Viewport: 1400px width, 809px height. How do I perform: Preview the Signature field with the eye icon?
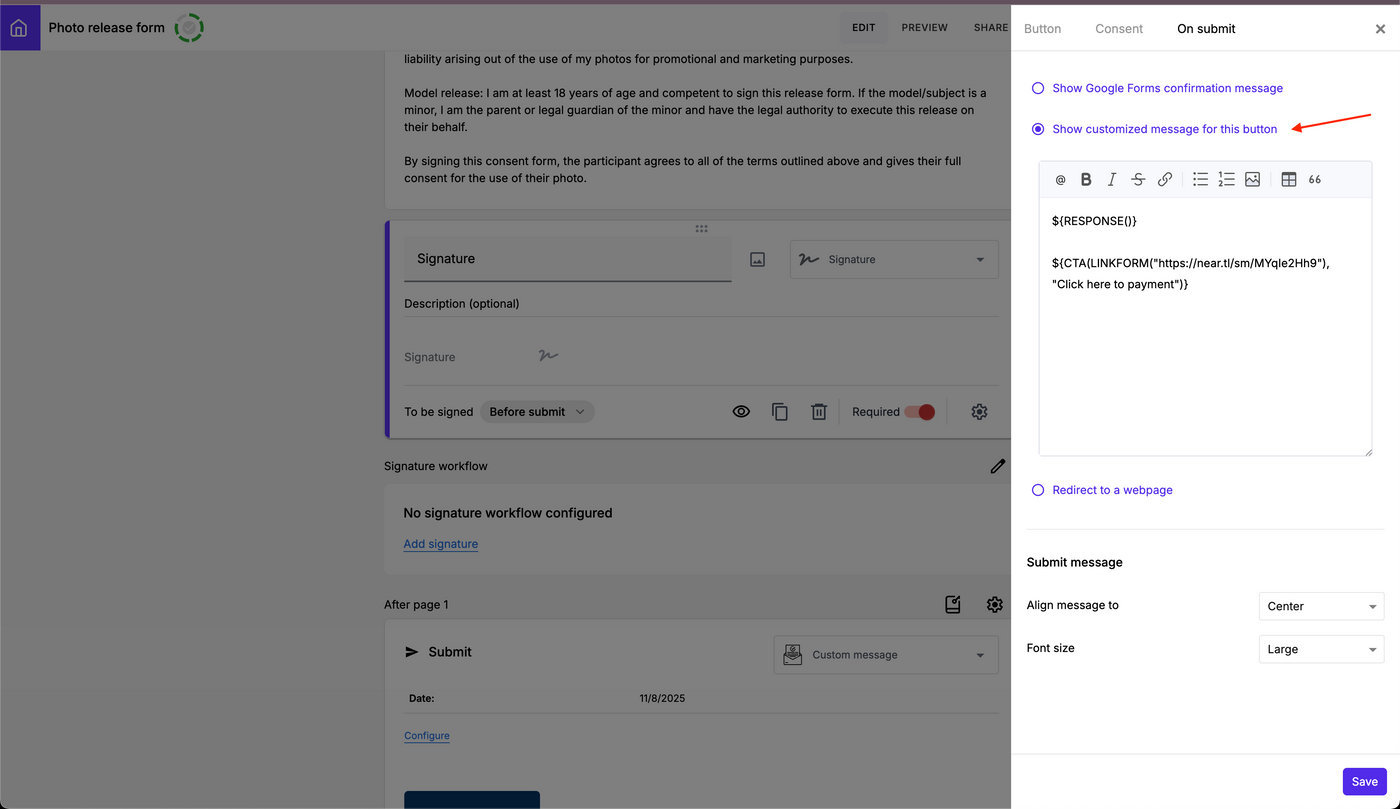point(741,411)
